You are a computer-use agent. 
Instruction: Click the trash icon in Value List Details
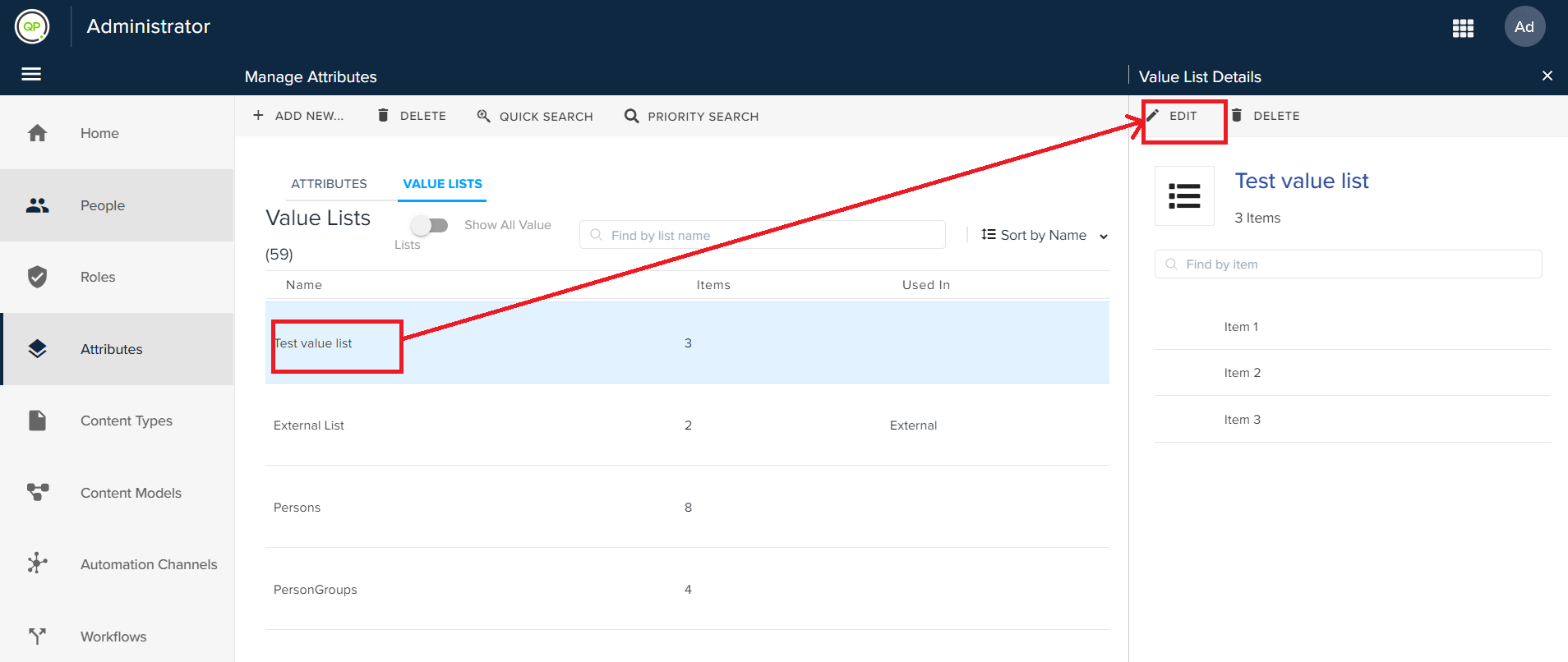pos(1237,115)
